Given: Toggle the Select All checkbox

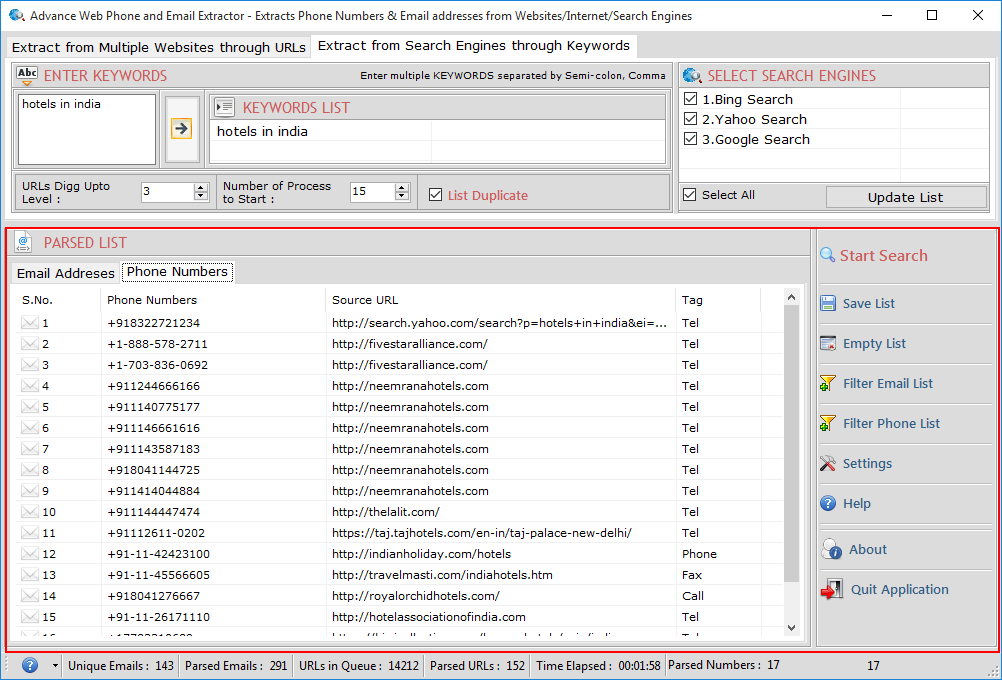Looking at the screenshot, I should pyautogui.click(x=690, y=195).
